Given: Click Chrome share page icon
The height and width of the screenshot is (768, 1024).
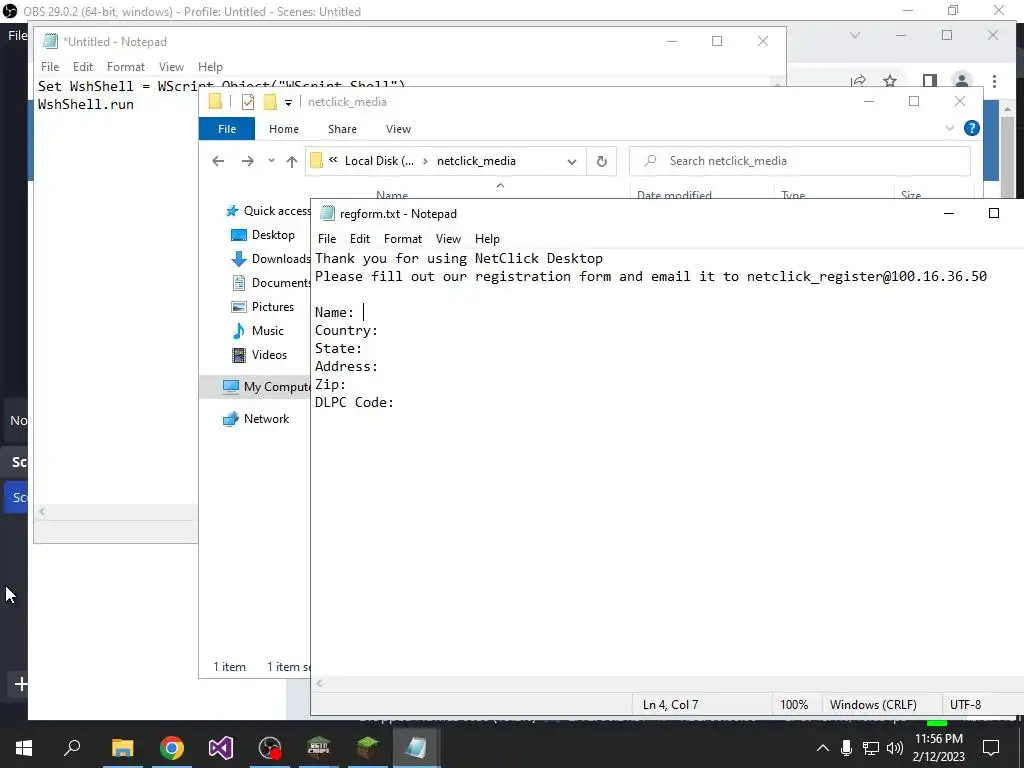Looking at the screenshot, I should coord(858,81).
